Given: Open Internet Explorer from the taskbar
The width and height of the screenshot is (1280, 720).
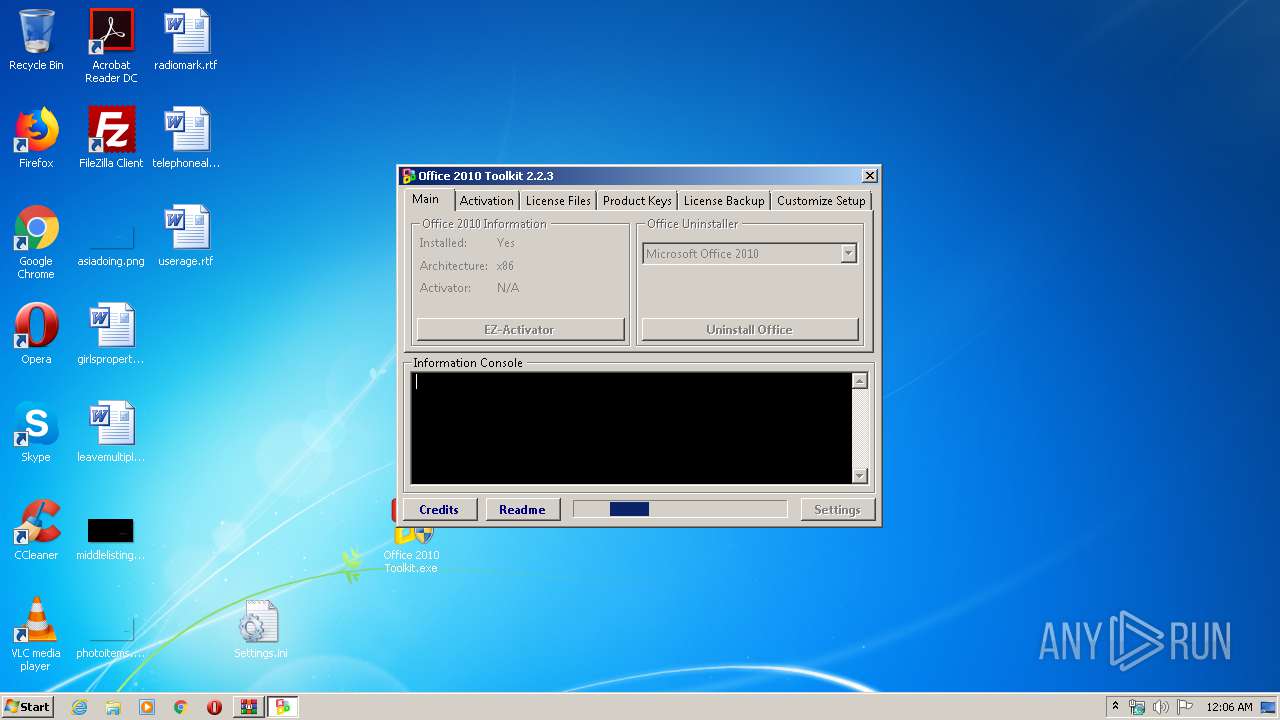Looking at the screenshot, I should tap(80, 707).
